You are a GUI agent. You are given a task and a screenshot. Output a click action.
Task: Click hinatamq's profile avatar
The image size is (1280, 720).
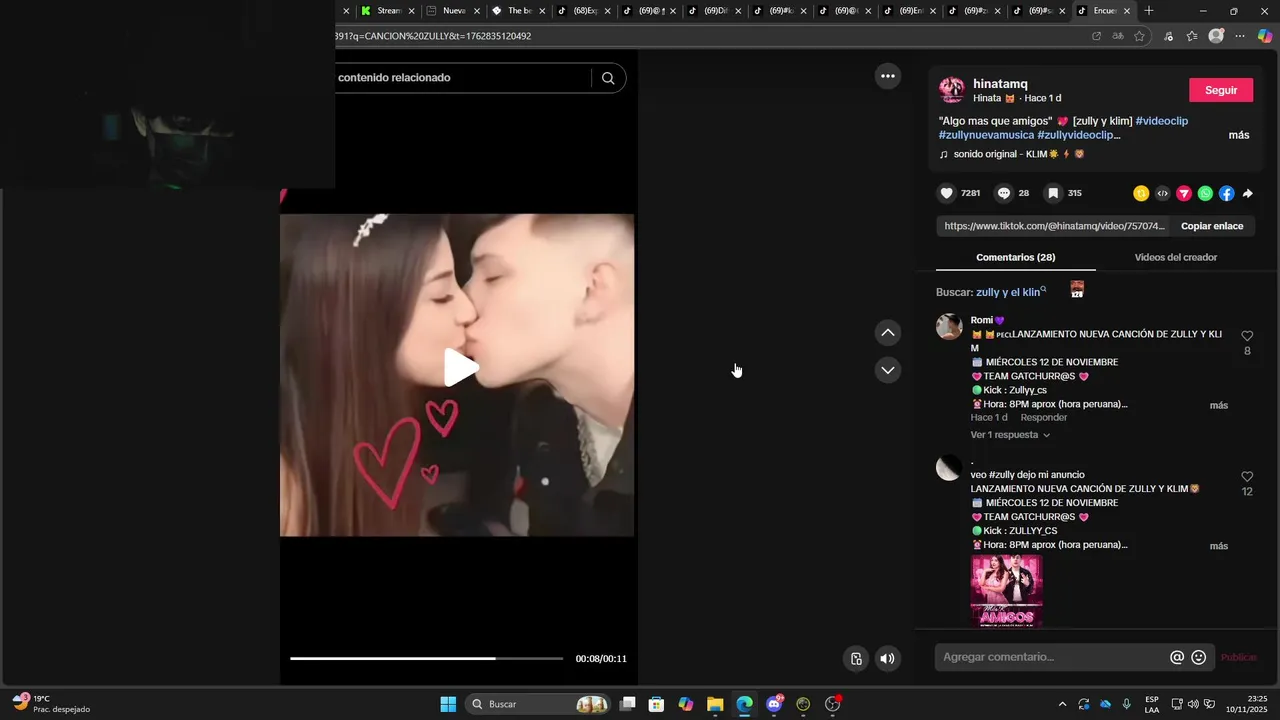coord(952,90)
